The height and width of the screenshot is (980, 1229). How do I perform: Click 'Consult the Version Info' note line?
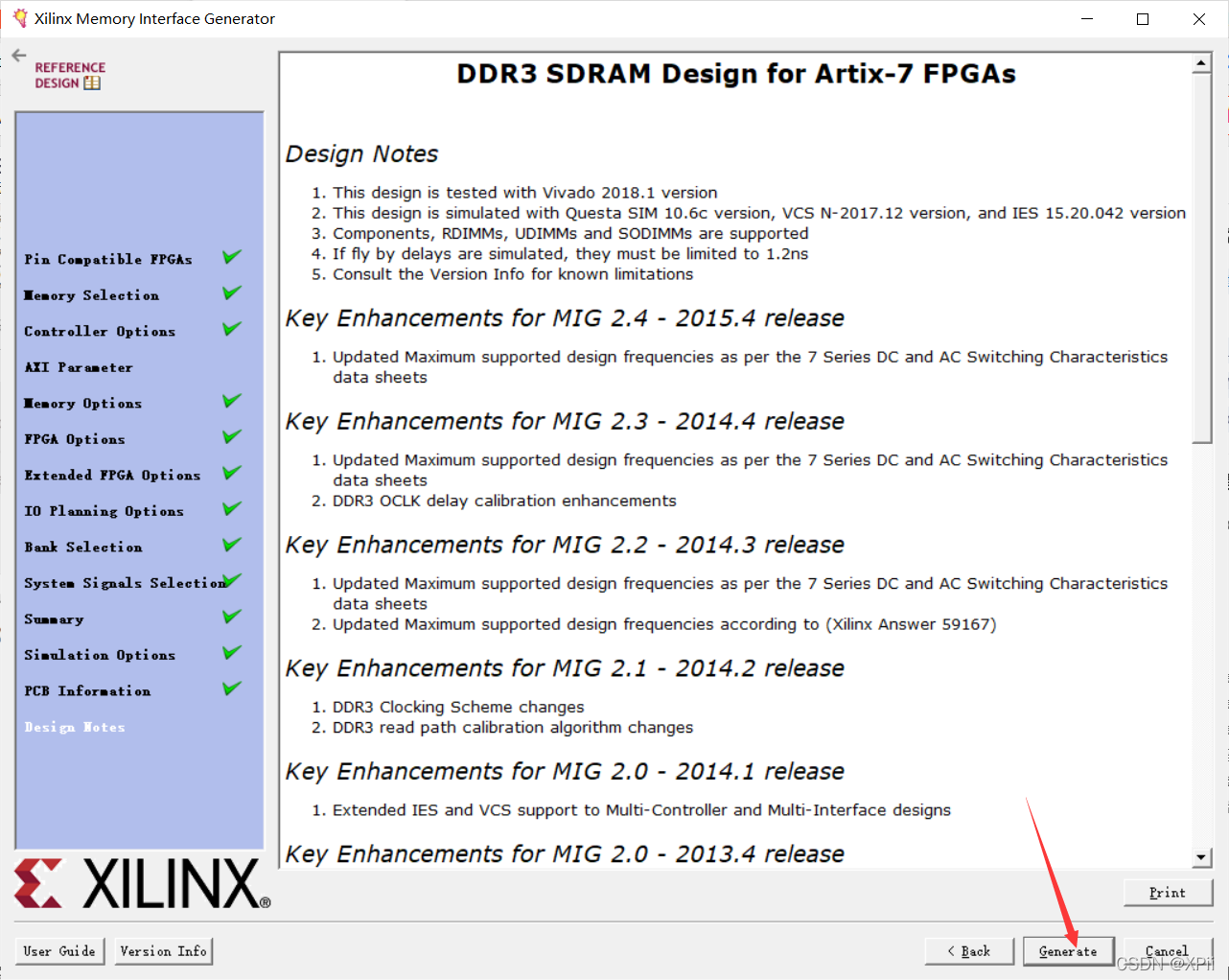(513, 274)
